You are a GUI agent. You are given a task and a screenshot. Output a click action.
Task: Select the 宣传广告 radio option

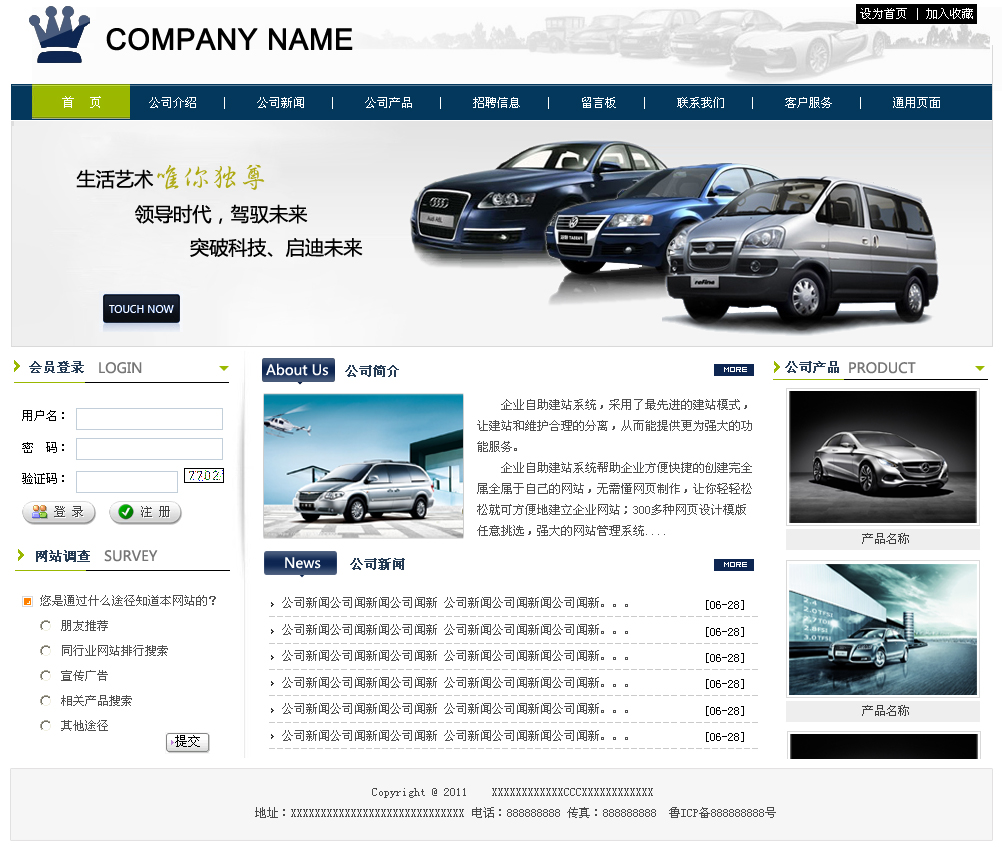point(45,676)
